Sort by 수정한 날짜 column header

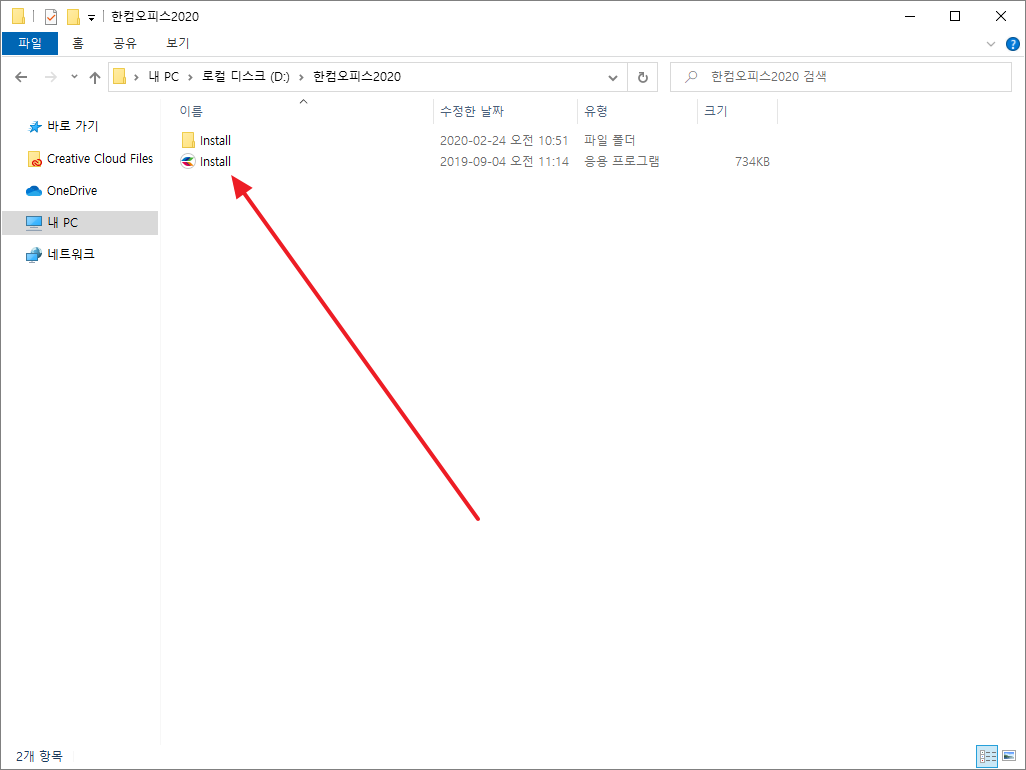[x=472, y=111]
